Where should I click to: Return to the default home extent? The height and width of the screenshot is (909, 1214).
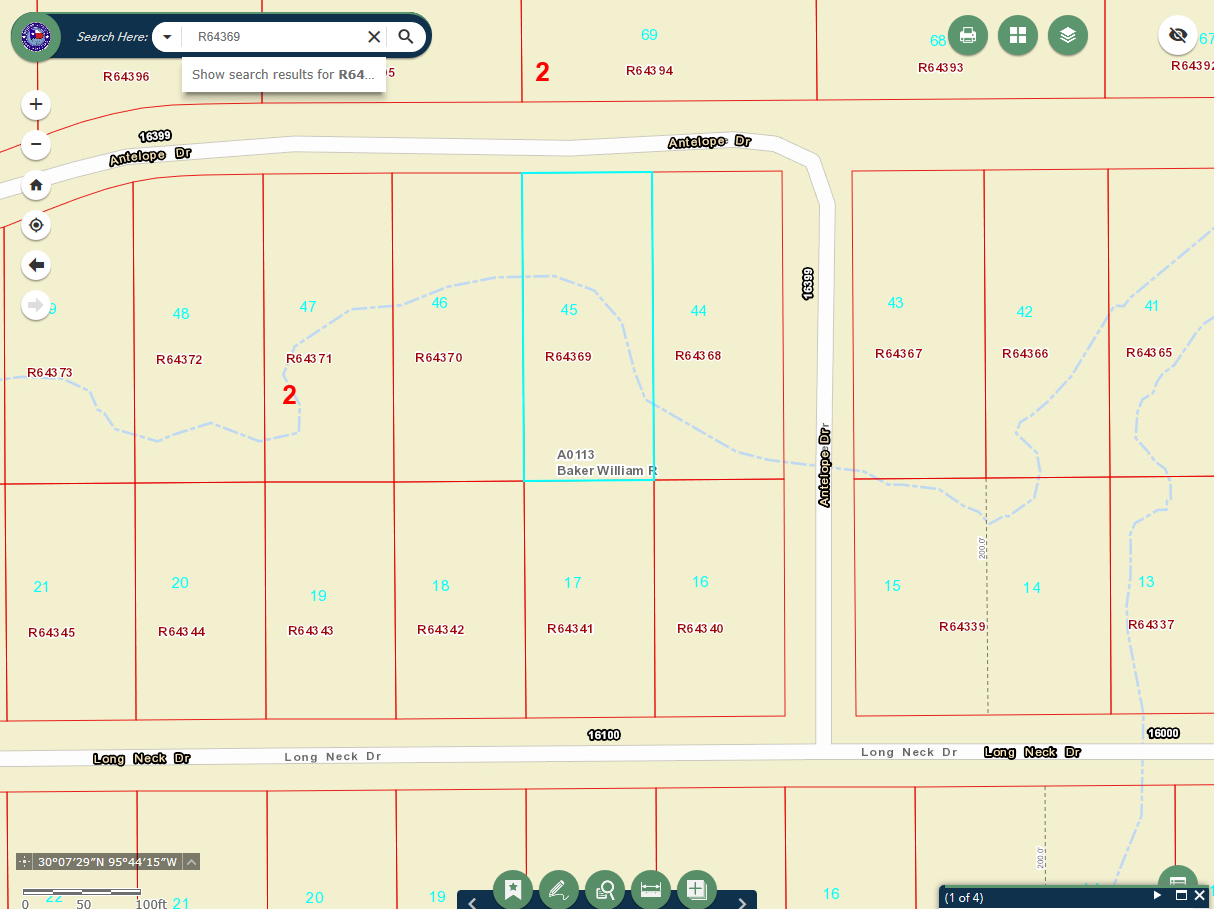[36, 185]
